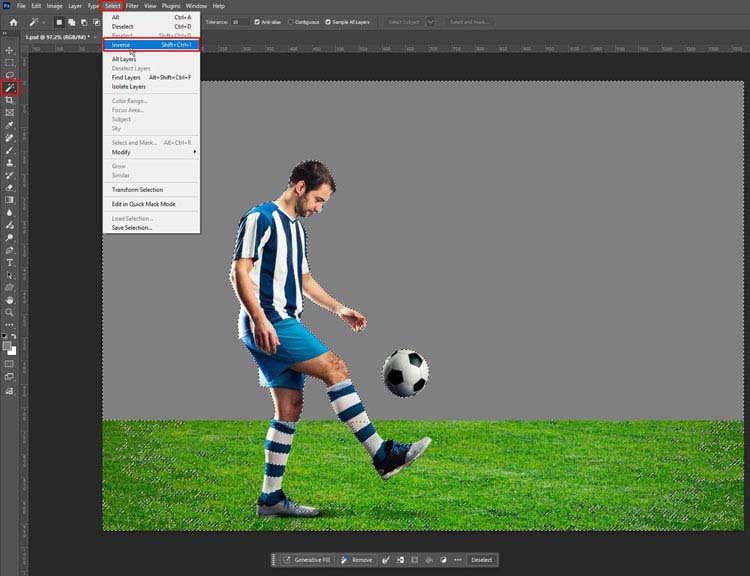Click the foreground color swatch
The width and height of the screenshot is (750, 576).
pos(7,346)
